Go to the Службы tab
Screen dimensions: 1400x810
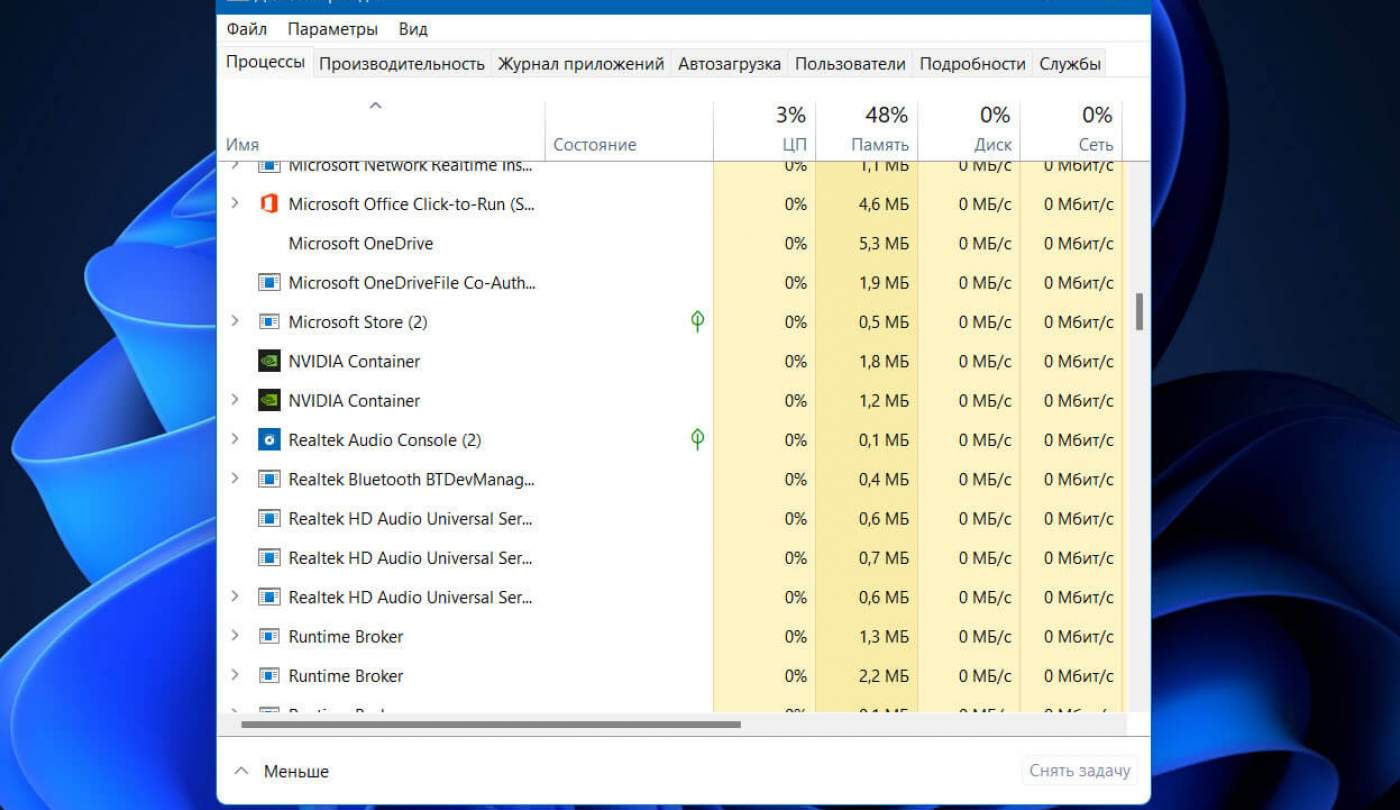pyautogui.click(x=1070, y=64)
